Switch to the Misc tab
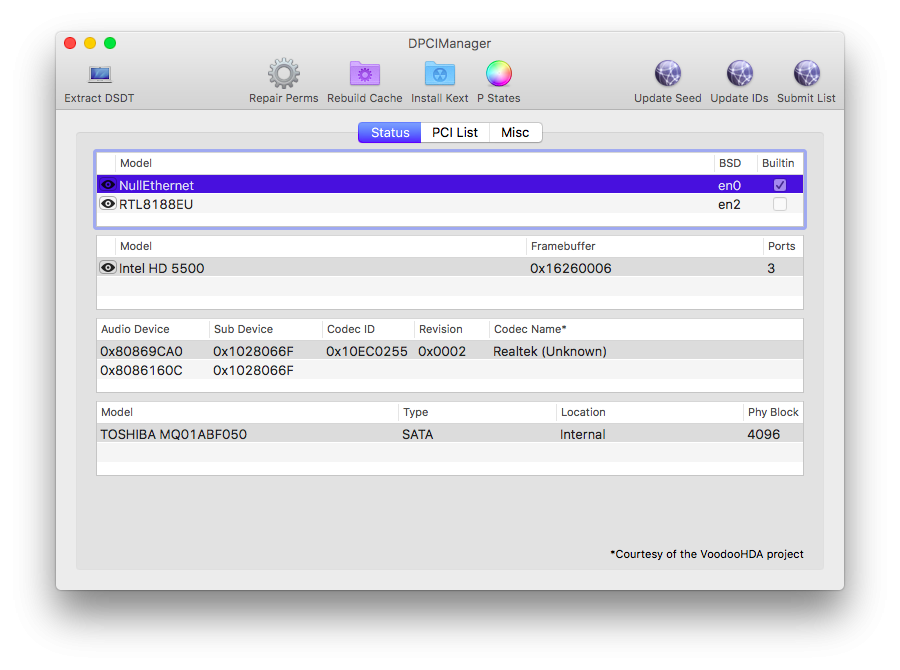 pos(515,133)
